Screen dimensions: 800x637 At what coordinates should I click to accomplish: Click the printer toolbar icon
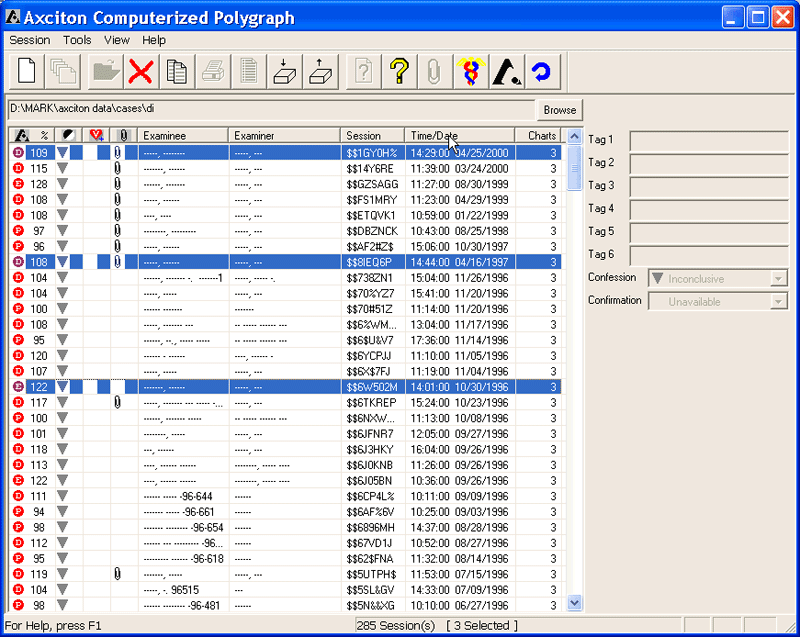[x=212, y=71]
